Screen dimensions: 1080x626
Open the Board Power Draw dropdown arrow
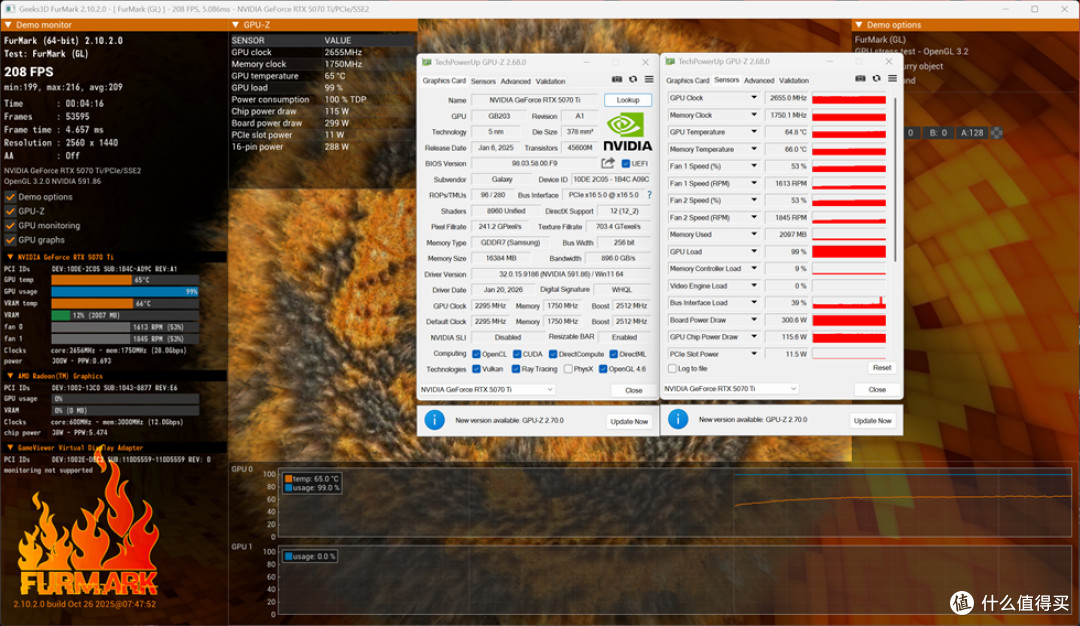[x=754, y=320]
